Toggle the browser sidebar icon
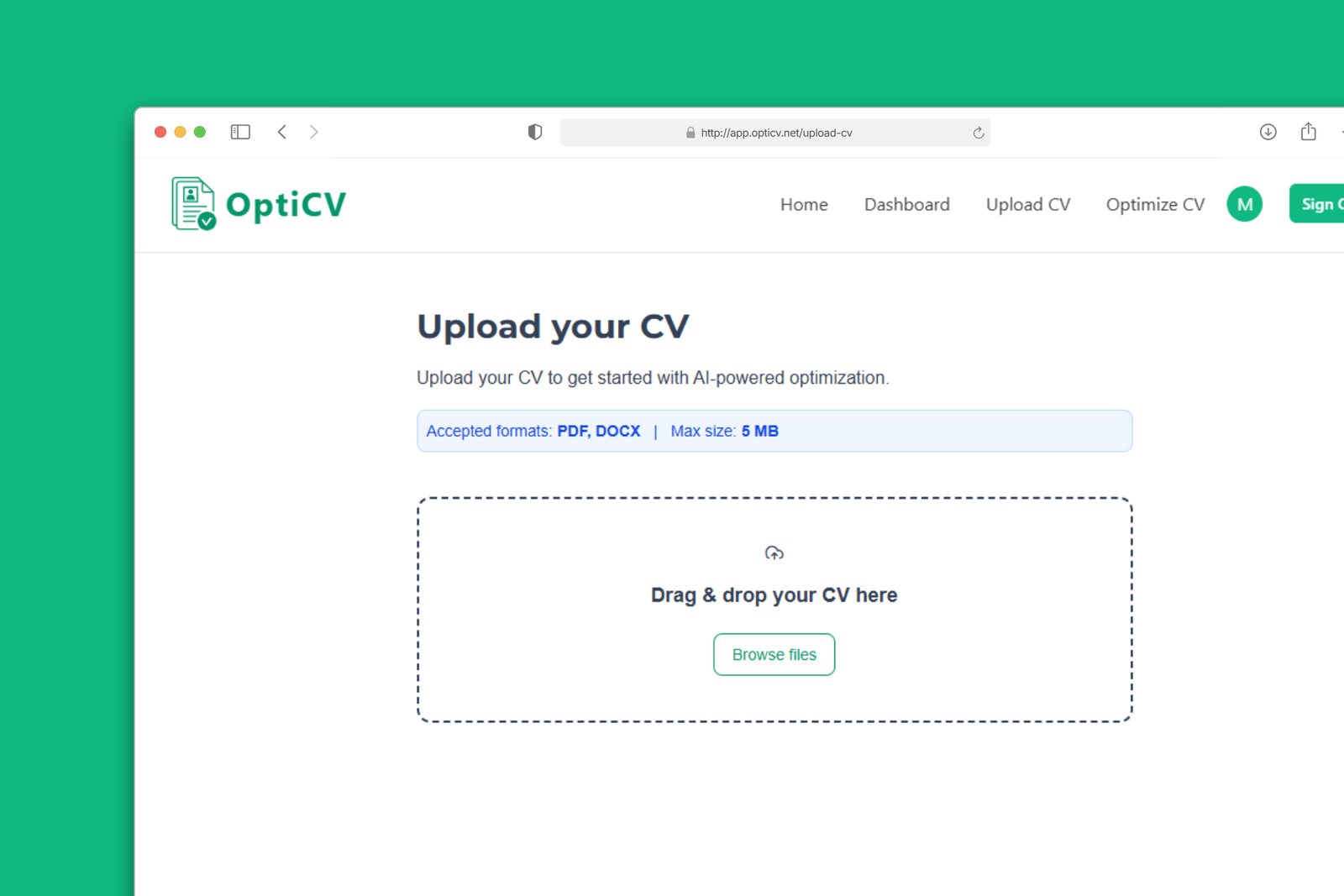 (240, 132)
